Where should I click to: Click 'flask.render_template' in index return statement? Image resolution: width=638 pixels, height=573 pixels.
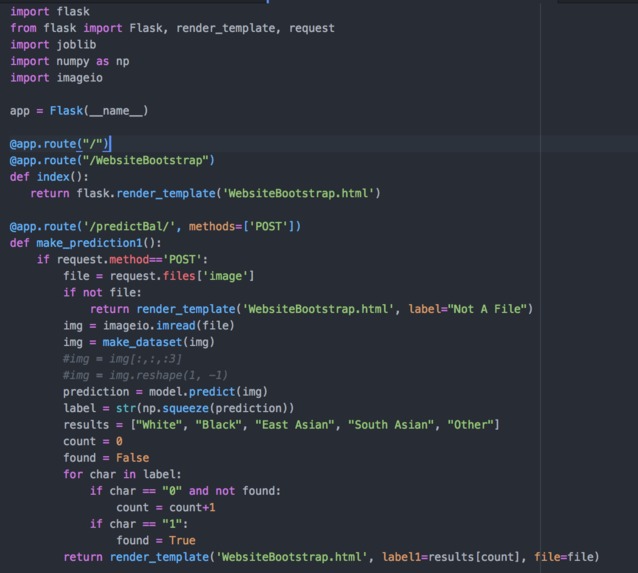(x=146, y=193)
